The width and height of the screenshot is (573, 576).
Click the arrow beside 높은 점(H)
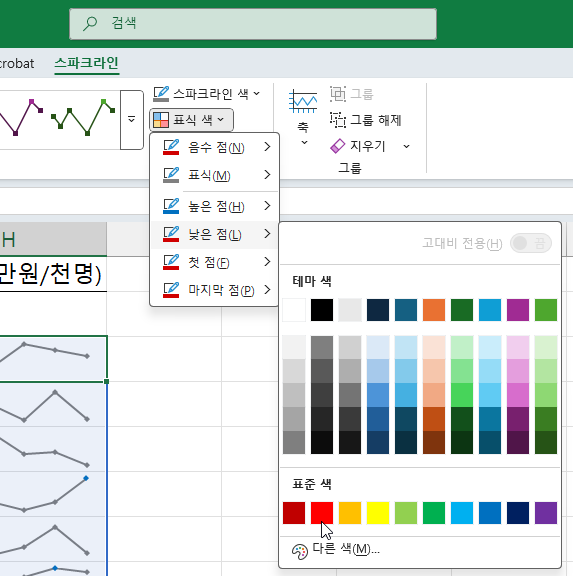coord(267,206)
